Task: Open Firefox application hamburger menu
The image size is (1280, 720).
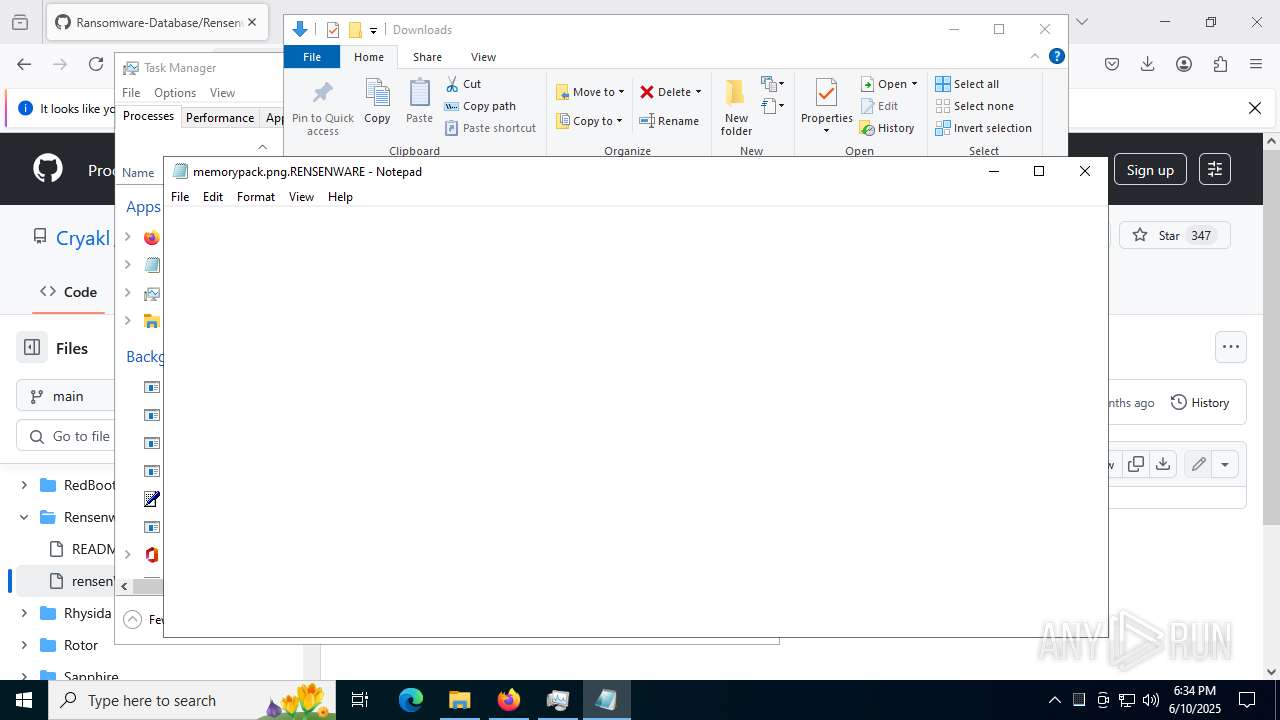Action: point(1256,64)
